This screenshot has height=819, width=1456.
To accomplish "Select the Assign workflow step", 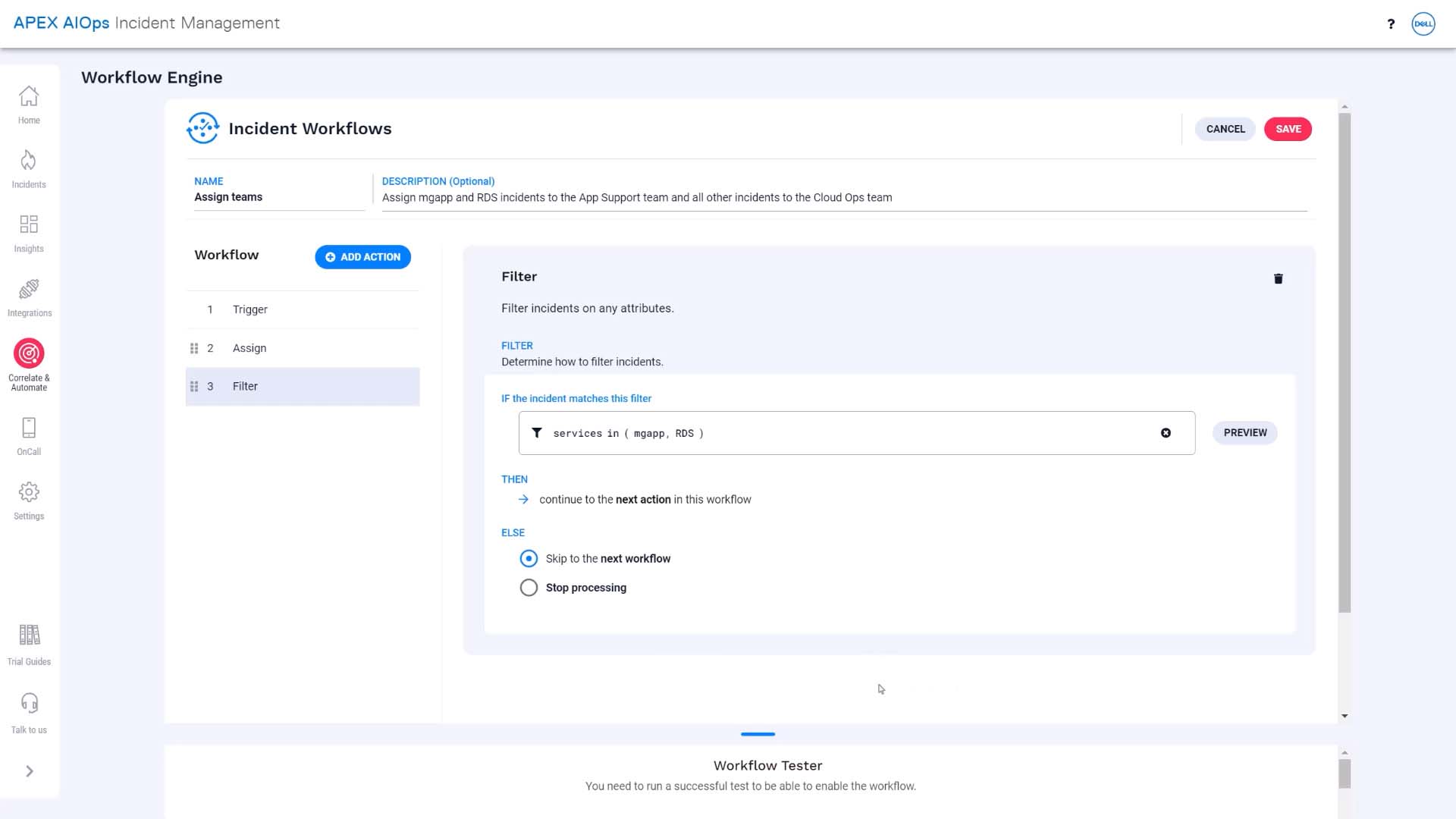I will [x=249, y=348].
